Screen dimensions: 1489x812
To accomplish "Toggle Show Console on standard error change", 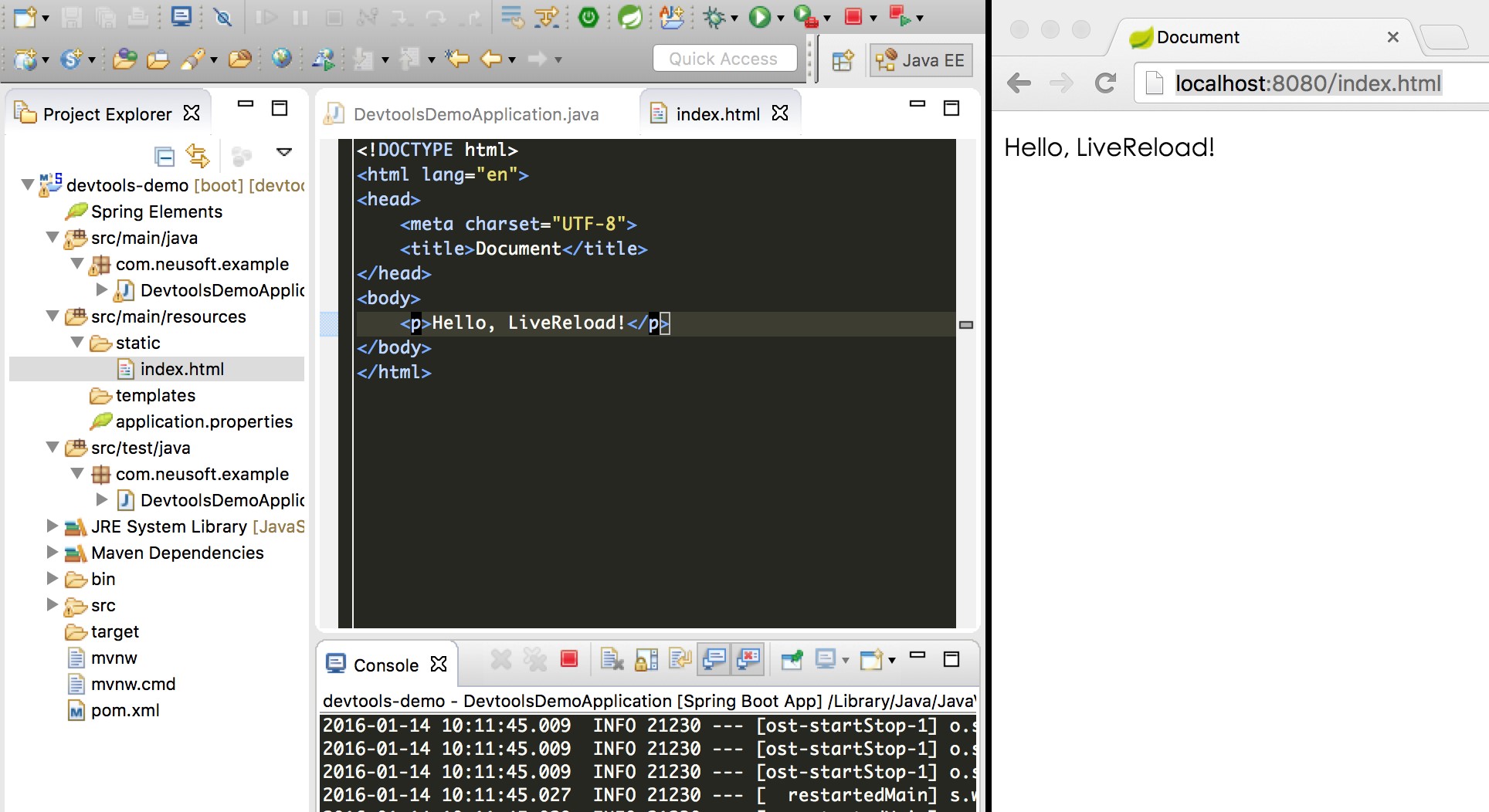I will [x=748, y=659].
